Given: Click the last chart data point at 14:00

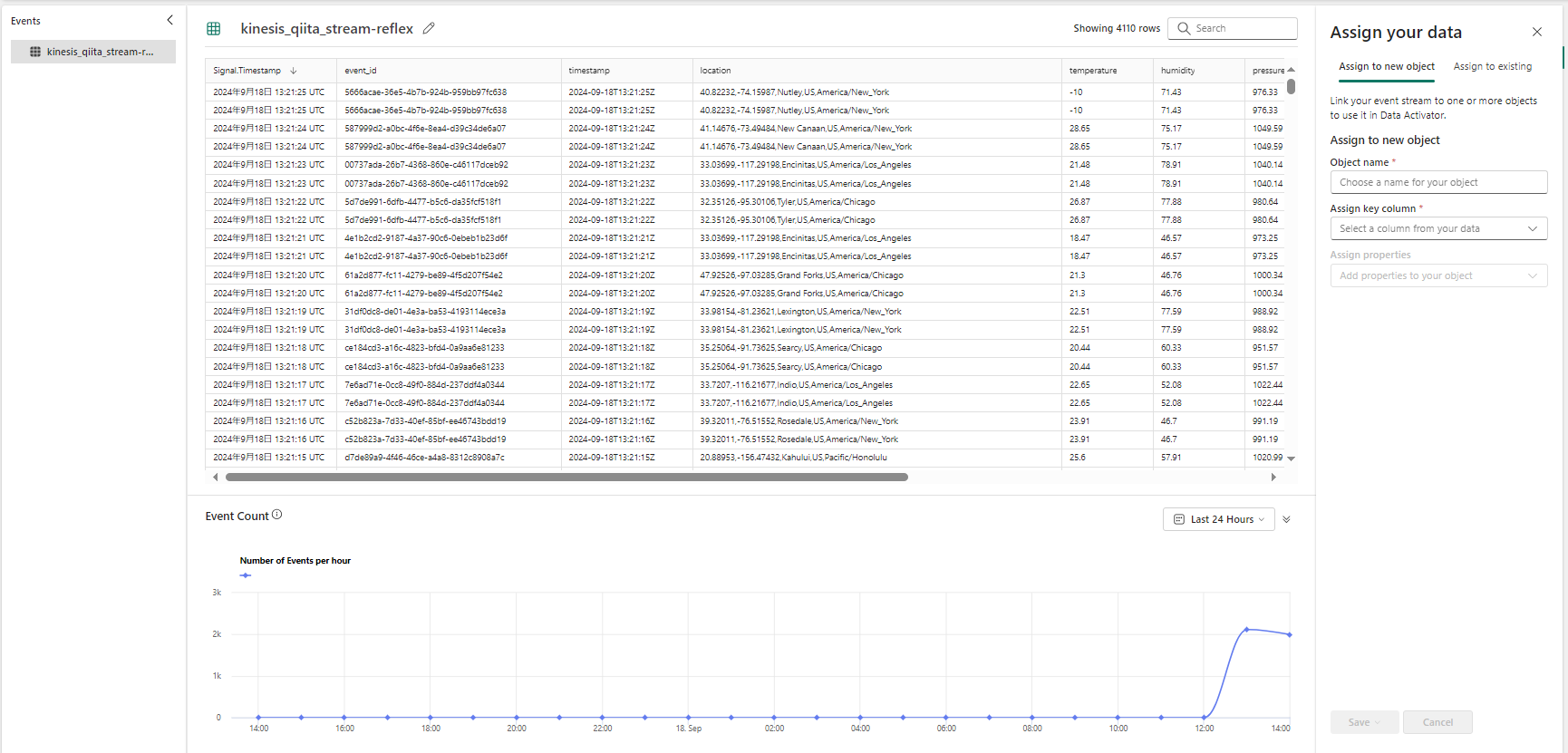Looking at the screenshot, I should [1290, 634].
